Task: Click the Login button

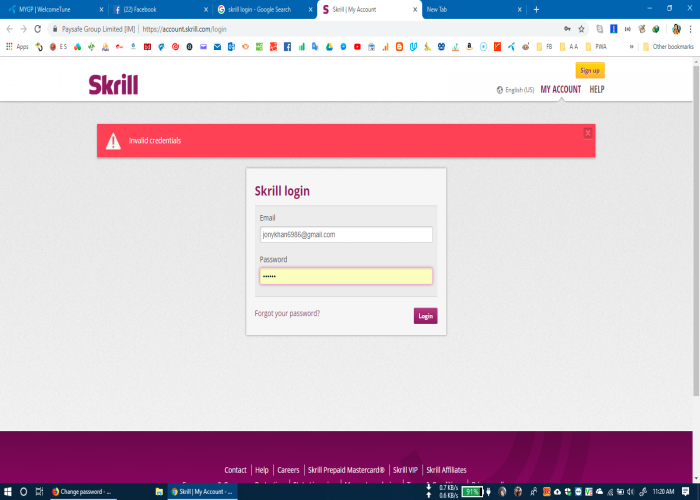Action: (425, 316)
